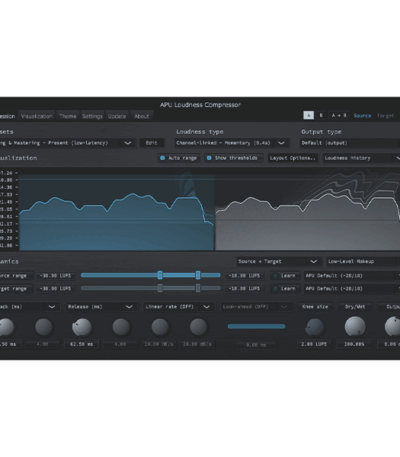Select the B state slot
The width and height of the screenshot is (400, 457).
click(x=321, y=115)
